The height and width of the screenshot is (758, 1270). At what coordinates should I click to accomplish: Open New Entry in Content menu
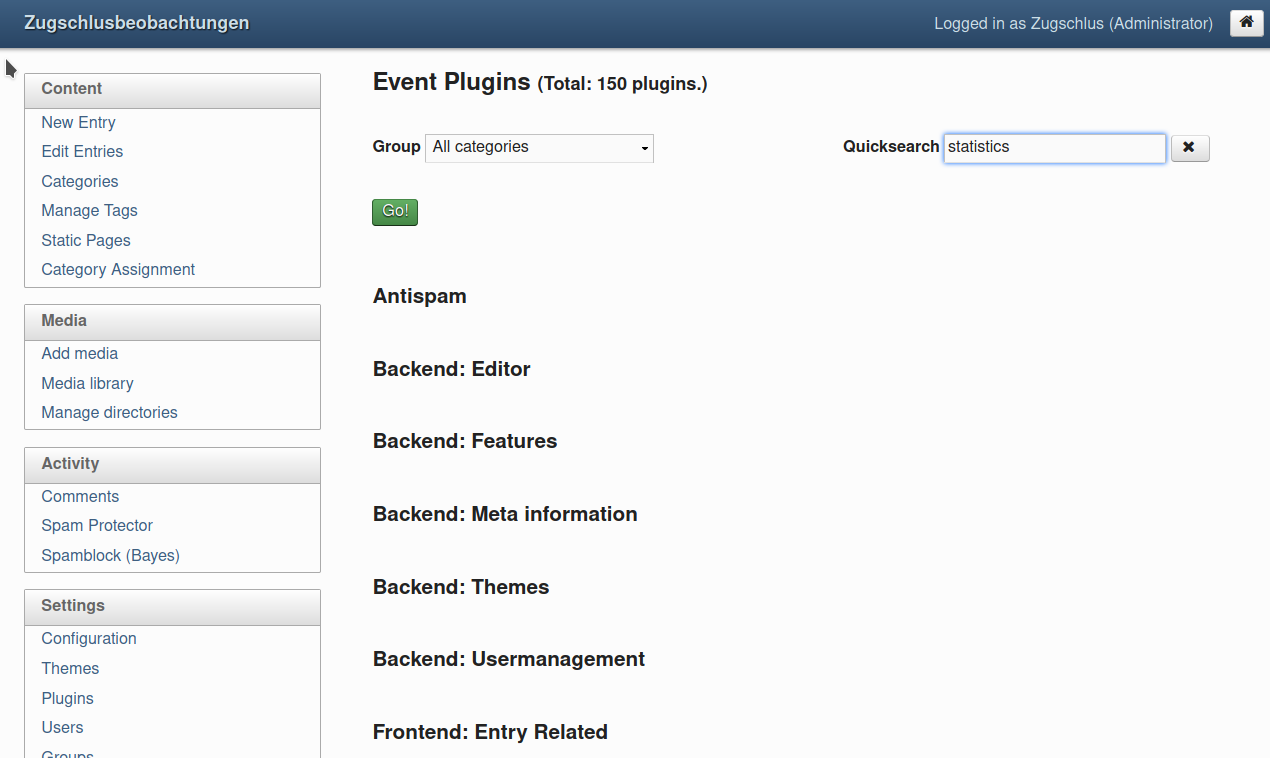pos(78,122)
